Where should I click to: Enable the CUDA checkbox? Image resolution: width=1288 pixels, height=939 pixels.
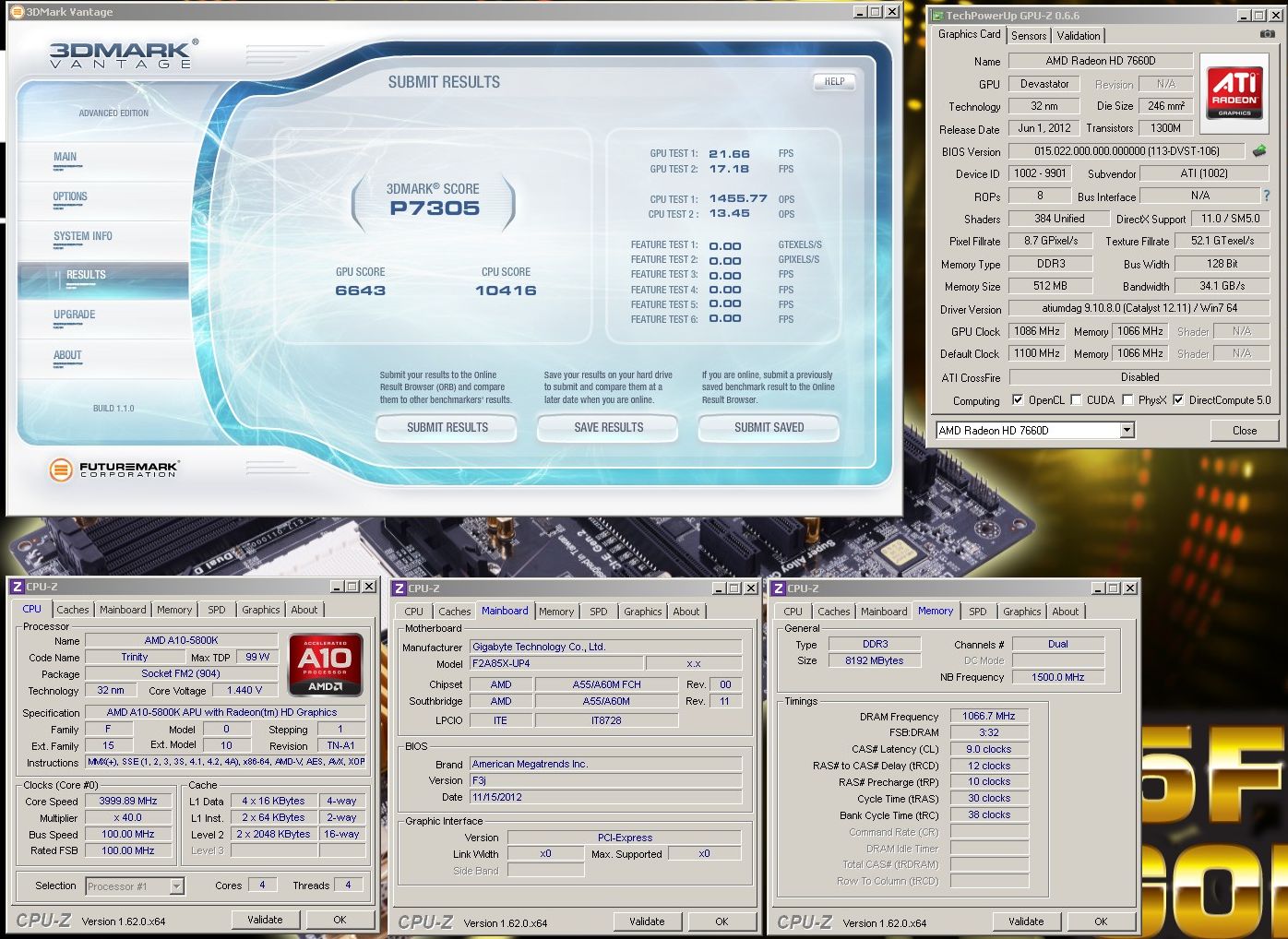pyautogui.click(x=1076, y=400)
